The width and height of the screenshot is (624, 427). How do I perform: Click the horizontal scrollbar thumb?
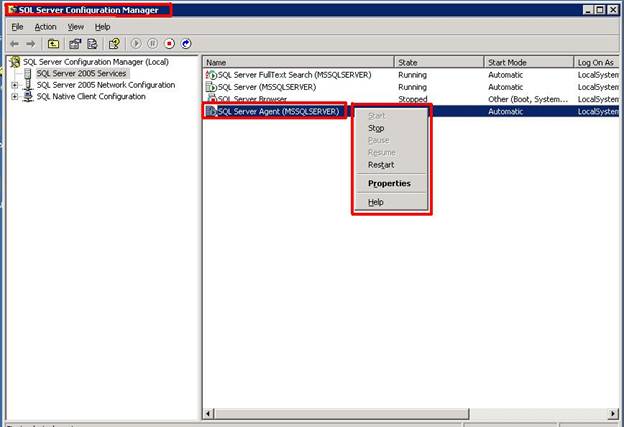pos(341,414)
